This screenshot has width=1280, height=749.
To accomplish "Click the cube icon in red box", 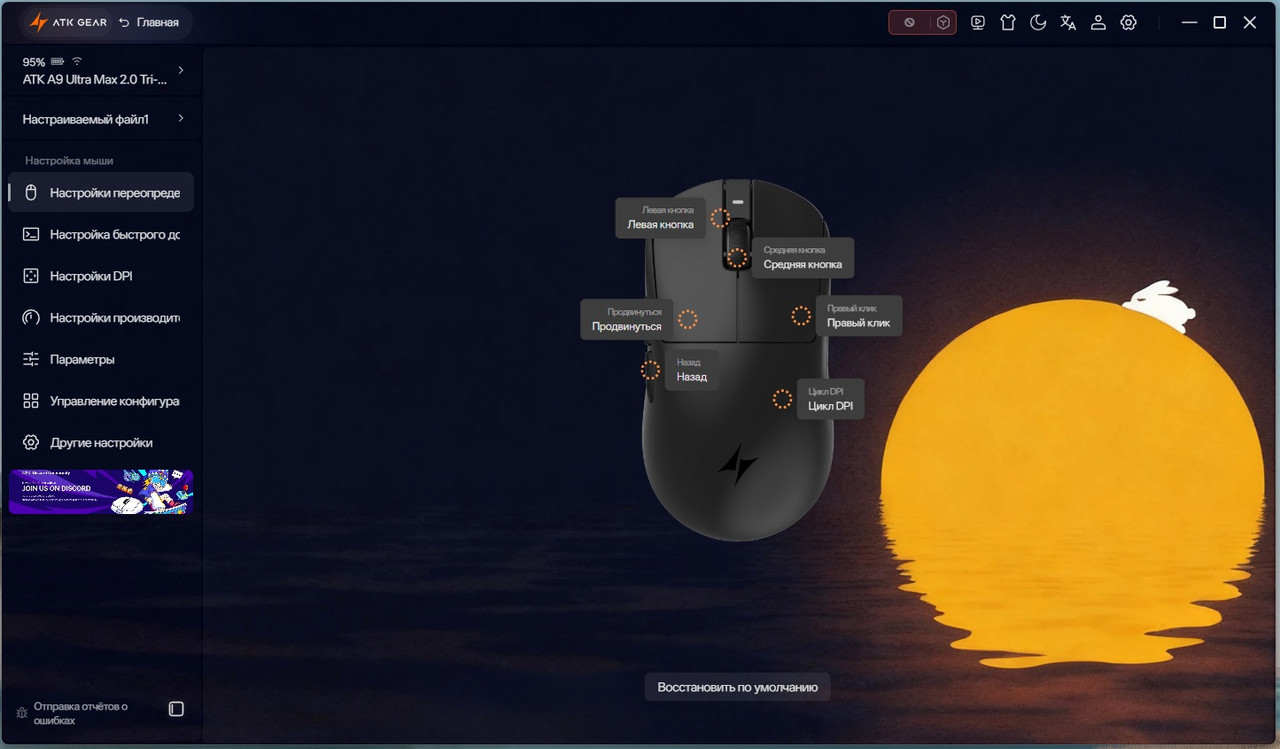I will coord(943,22).
